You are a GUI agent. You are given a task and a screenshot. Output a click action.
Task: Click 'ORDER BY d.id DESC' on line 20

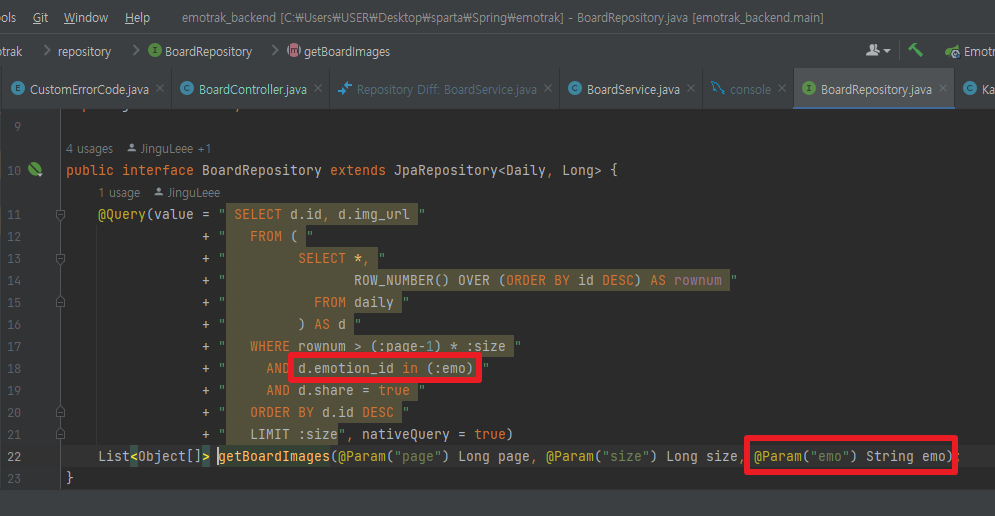[322, 413]
